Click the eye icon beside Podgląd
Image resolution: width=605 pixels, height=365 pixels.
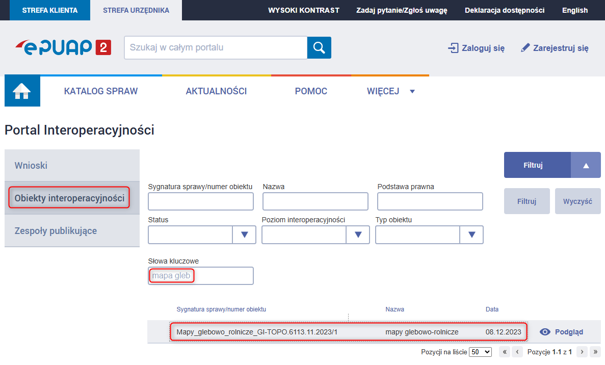pyautogui.click(x=545, y=332)
